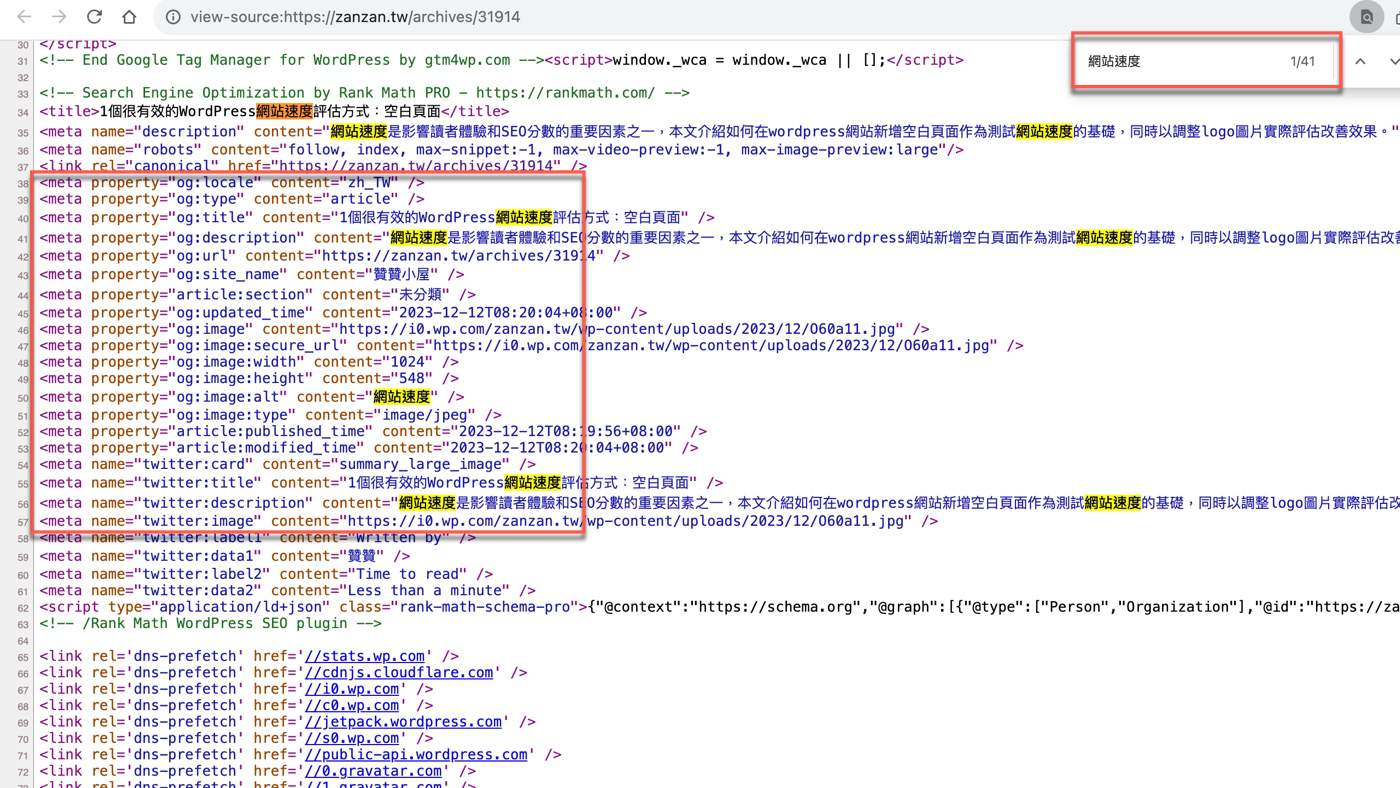The height and width of the screenshot is (788, 1400).
Task: Click the find-in-page magnifier icon
Action: coord(1366,17)
